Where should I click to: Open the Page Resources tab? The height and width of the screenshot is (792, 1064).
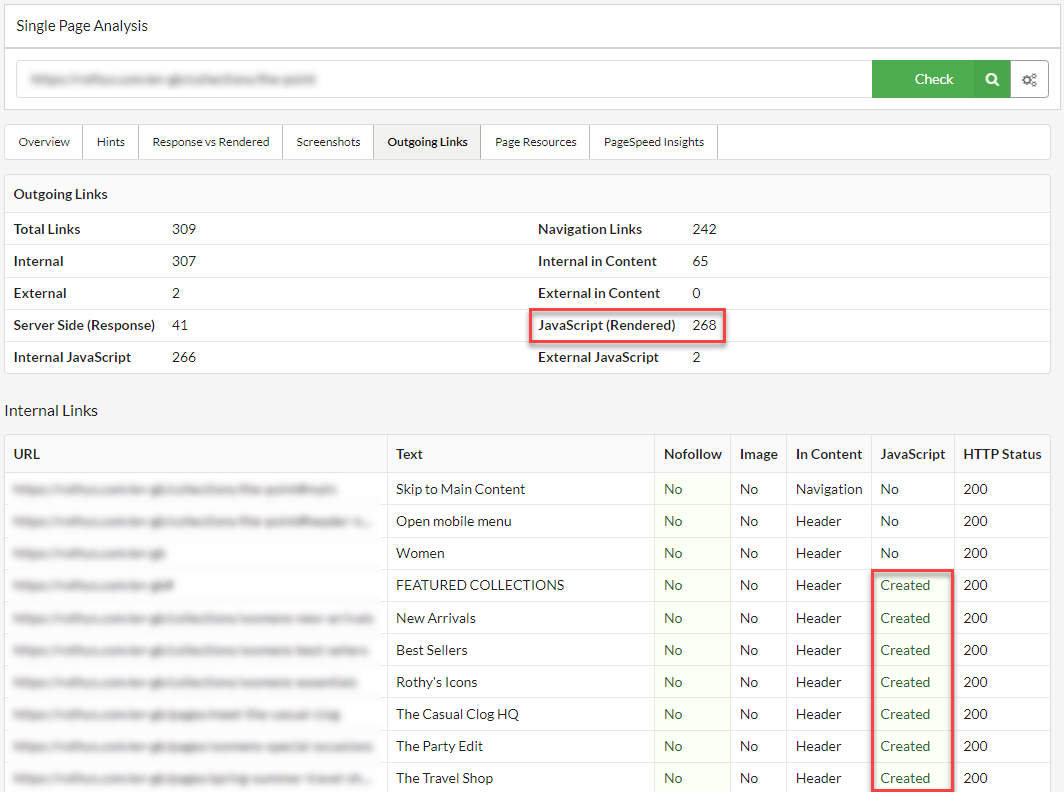click(x=535, y=142)
